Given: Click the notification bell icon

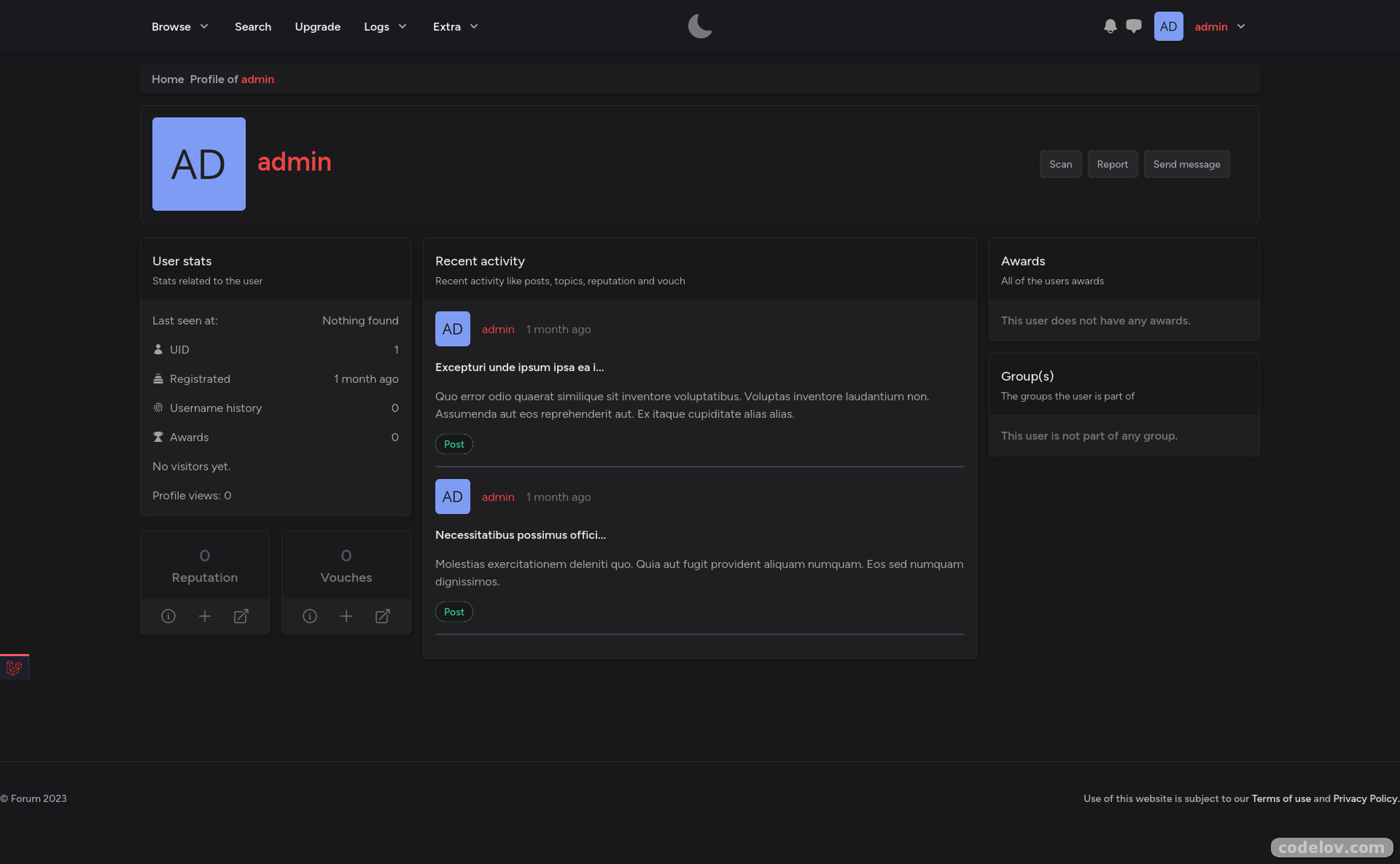Looking at the screenshot, I should click(x=1109, y=26).
